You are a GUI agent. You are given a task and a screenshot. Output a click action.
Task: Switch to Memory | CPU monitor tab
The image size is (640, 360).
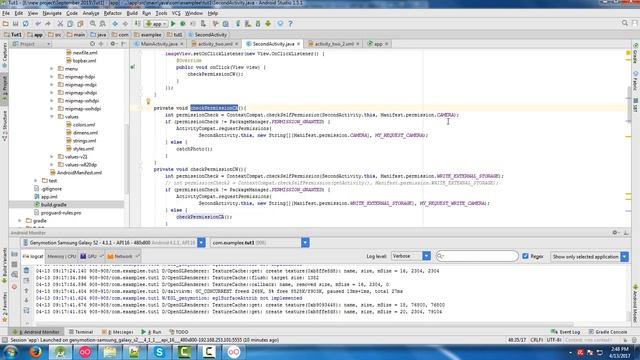pyautogui.click(x=62, y=256)
